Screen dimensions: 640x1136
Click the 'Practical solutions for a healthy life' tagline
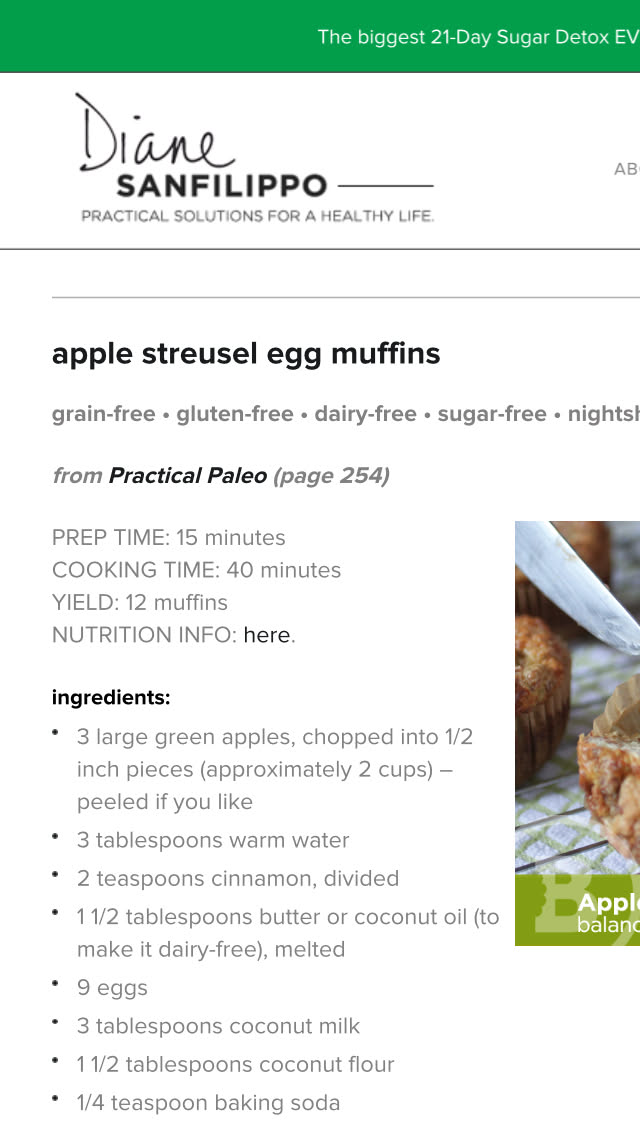258,216
